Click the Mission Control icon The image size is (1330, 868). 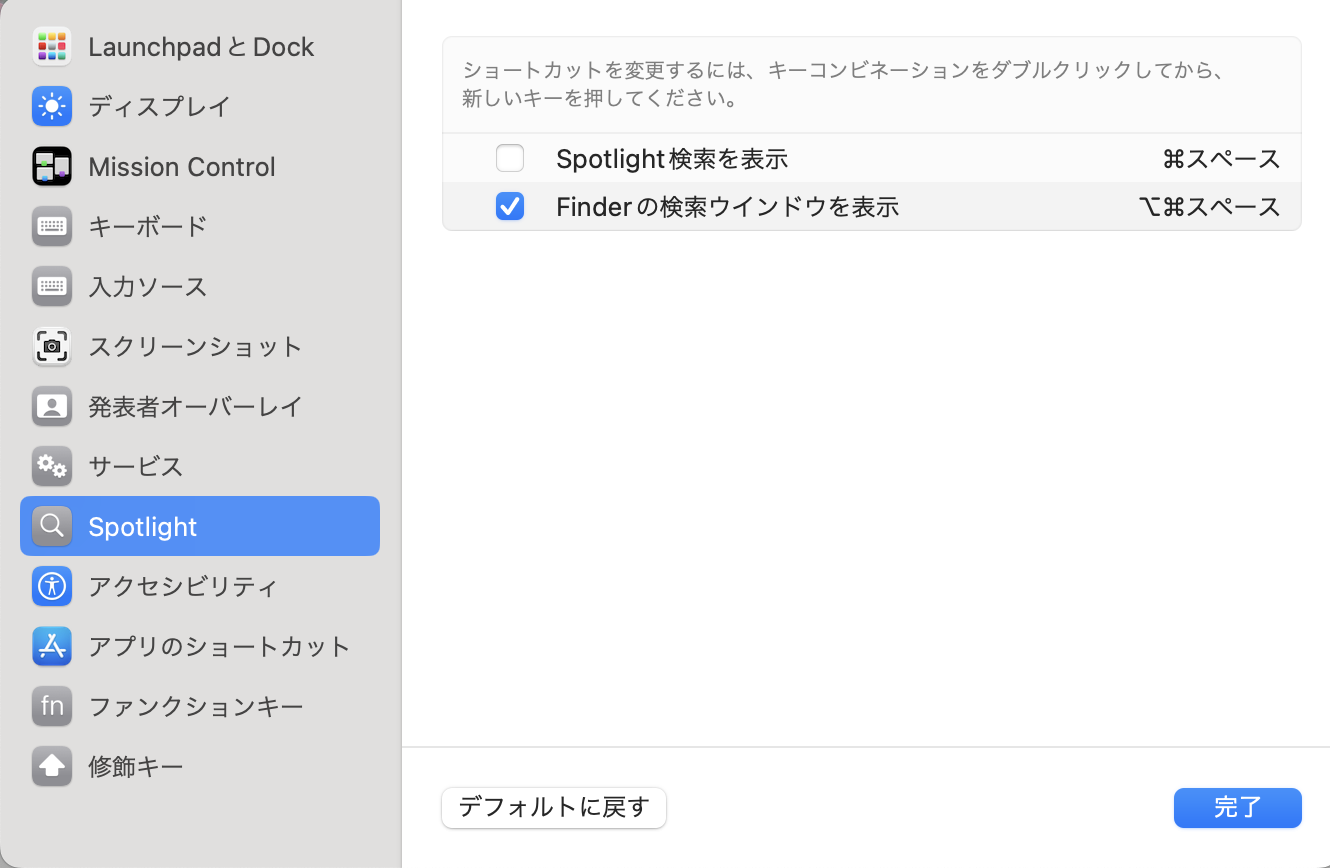tap(51, 166)
